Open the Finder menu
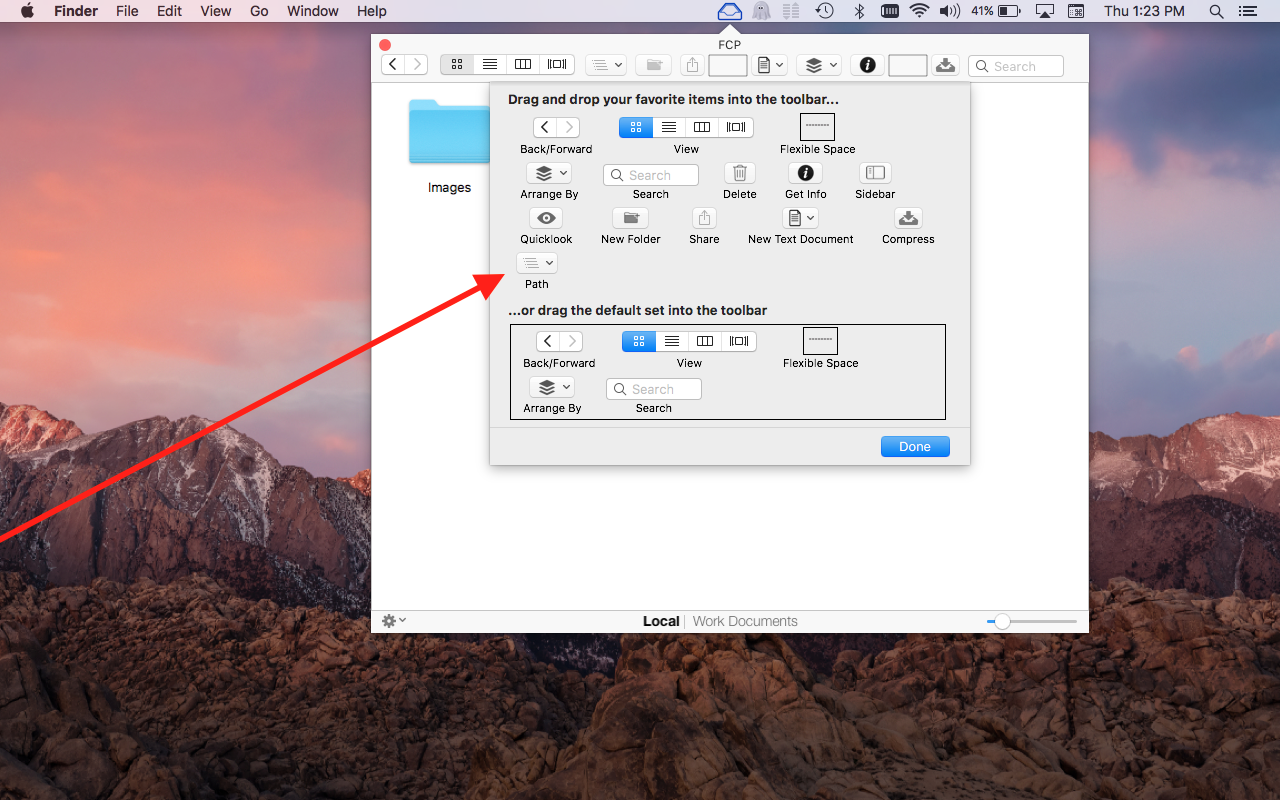This screenshot has height=800, width=1280. (76, 11)
